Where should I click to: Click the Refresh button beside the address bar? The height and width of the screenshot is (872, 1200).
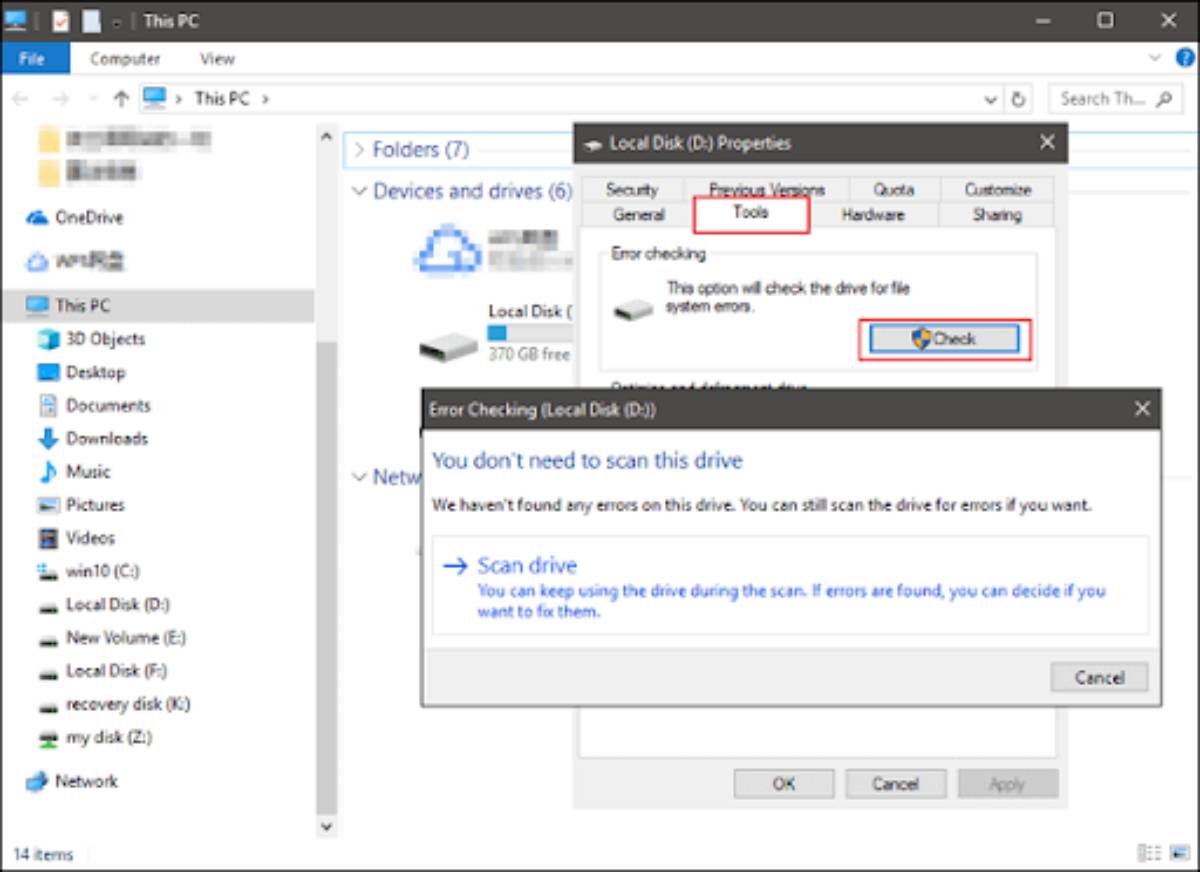(x=1019, y=99)
